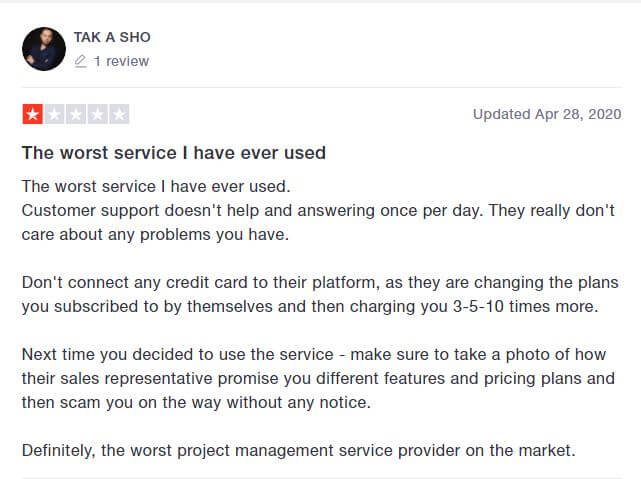Click the final line starting 'Definitely, the worst project'
Screen dimensions: 641x479
point(298,451)
